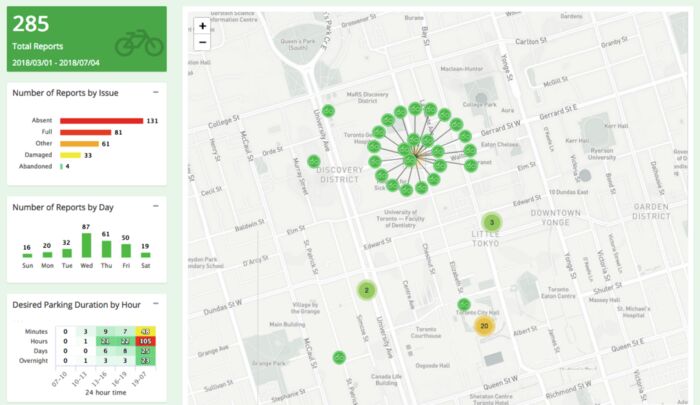Screen dimensions: 700x405
Task: Click the Abandoned bar showing 4
Action: pos(62,167)
